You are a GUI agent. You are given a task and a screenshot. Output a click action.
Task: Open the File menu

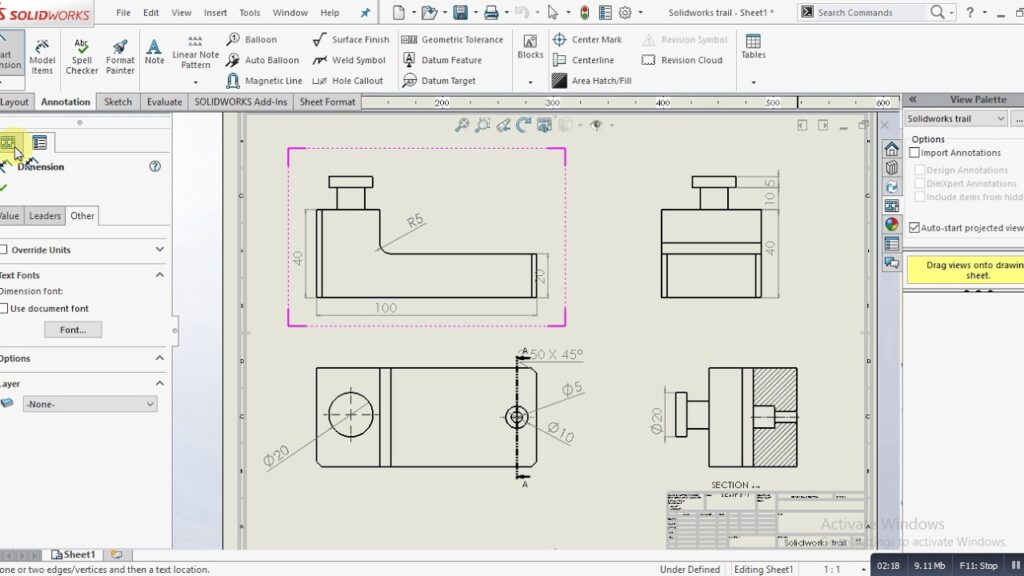tap(123, 12)
